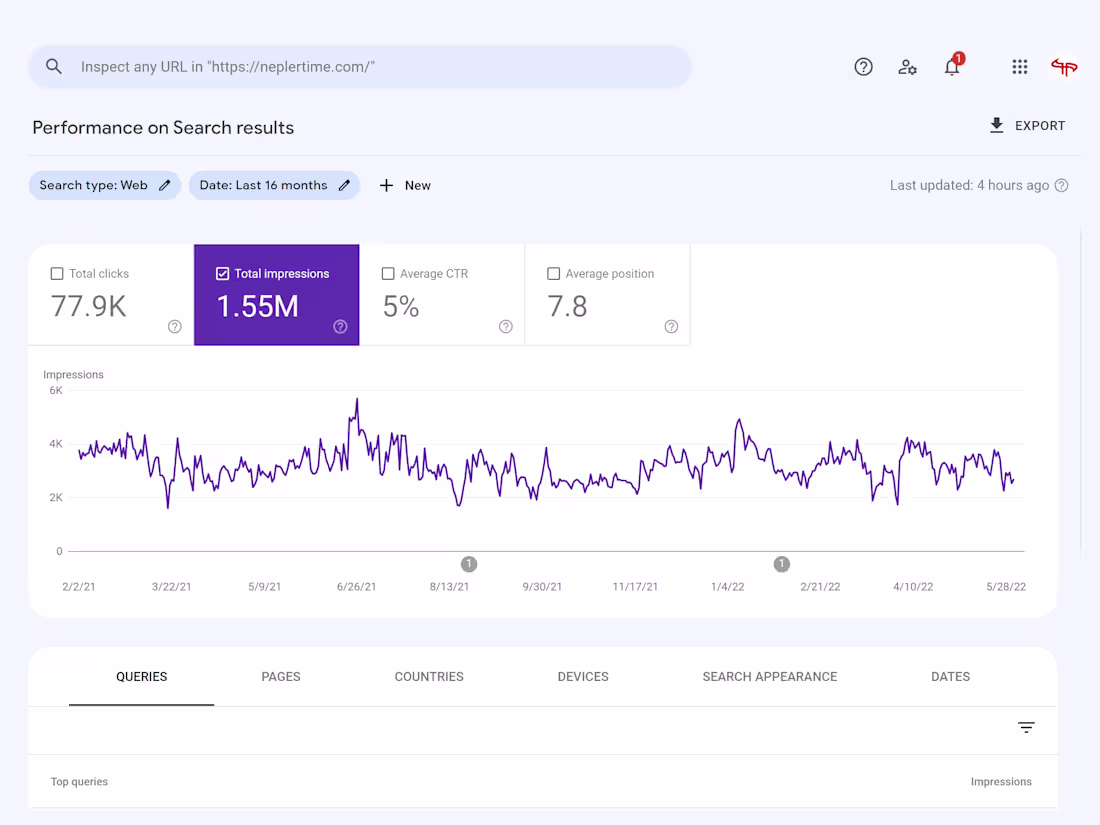Screen dimensions: 1100x825
Task: Switch to the PAGES tab
Action: (x=281, y=676)
